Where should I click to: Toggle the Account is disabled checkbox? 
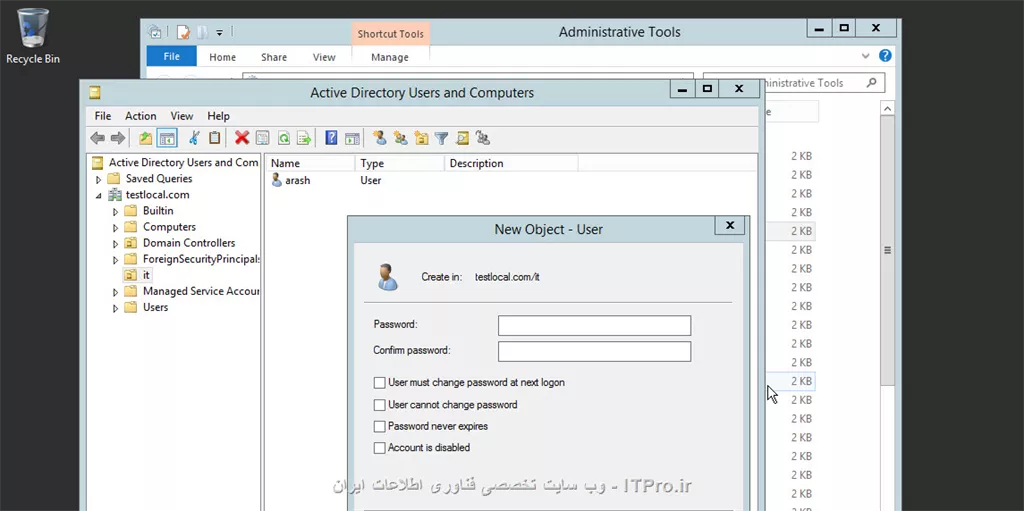coord(379,448)
